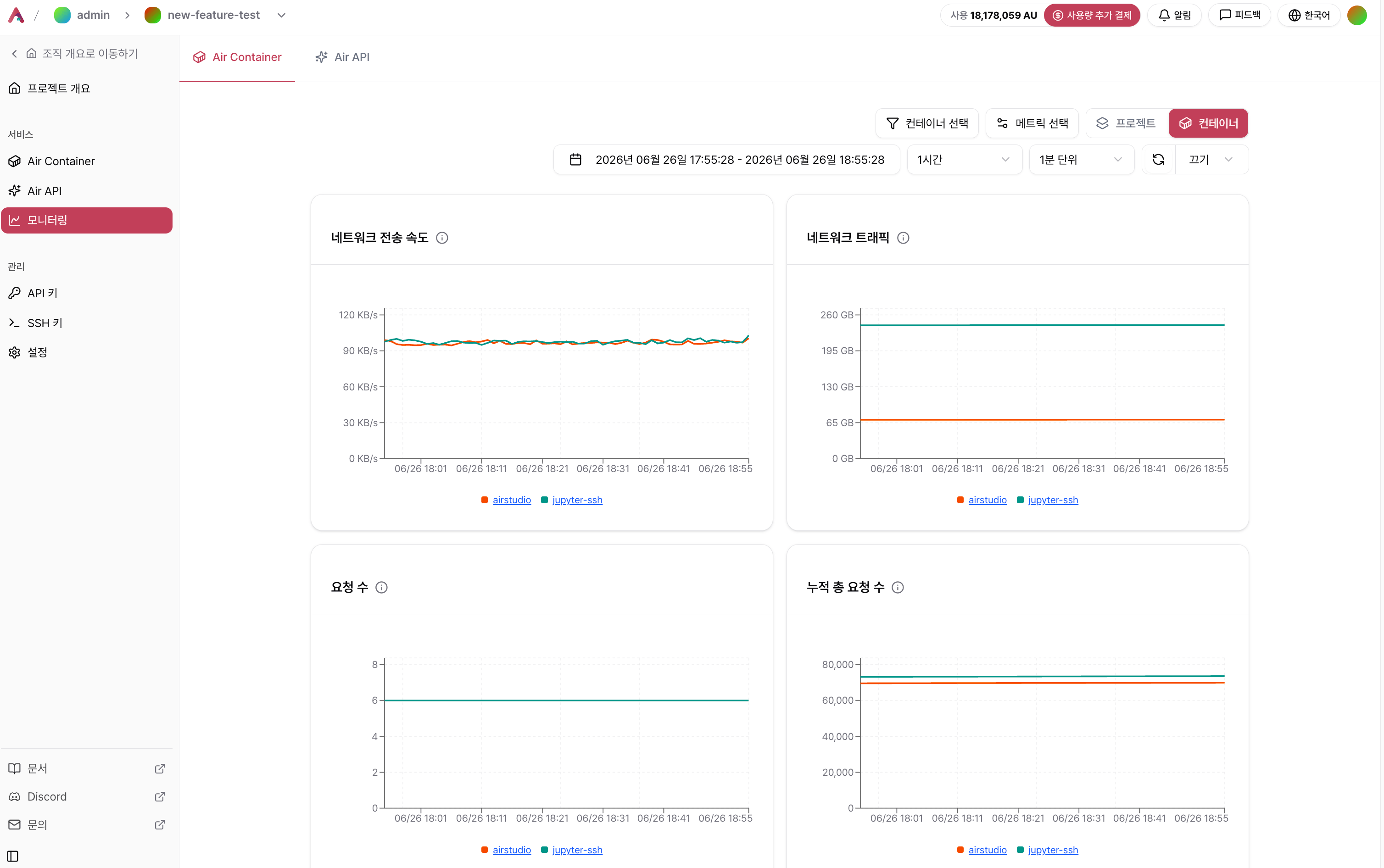1384x868 pixels.
Task: Click the 사용량 추가 결제 button
Action: click(1092, 16)
